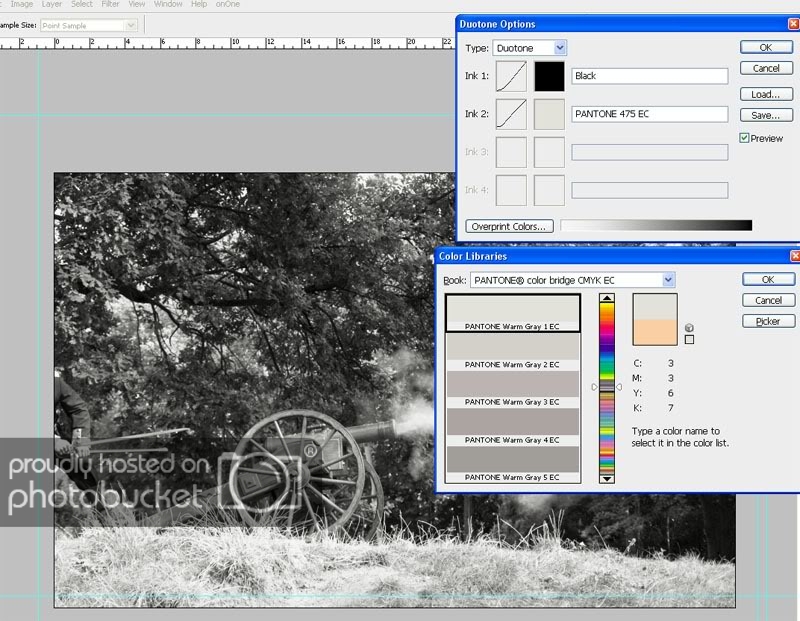Click the web-safe cube warning icon

click(689, 327)
